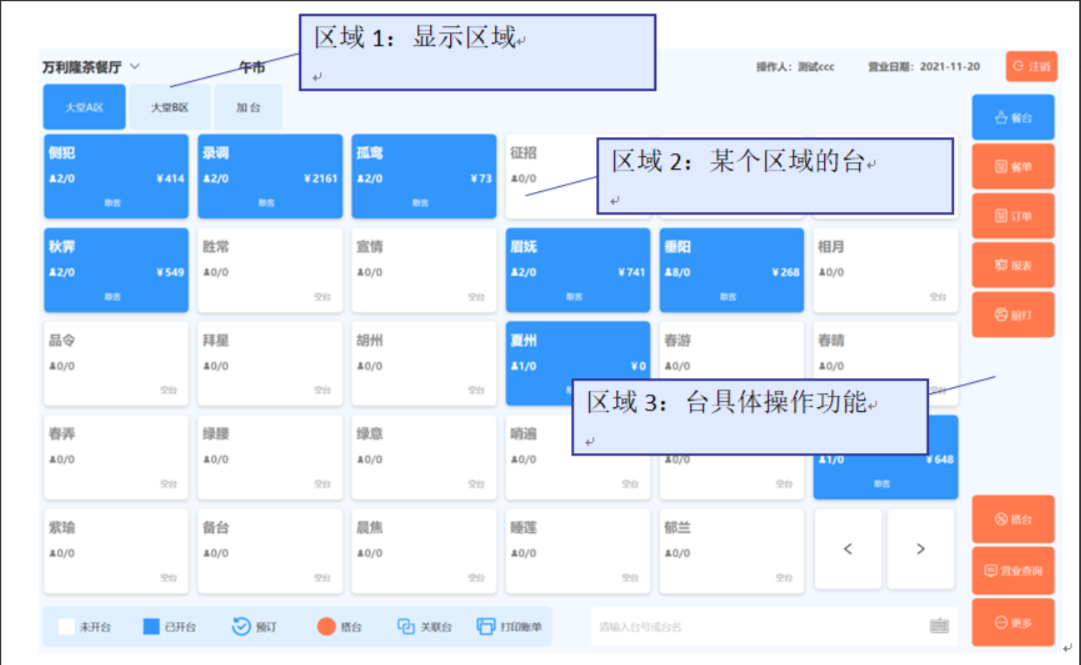Select occupied table 录调 with ¥2161
The height and width of the screenshot is (665, 1081).
tap(270, 177)
